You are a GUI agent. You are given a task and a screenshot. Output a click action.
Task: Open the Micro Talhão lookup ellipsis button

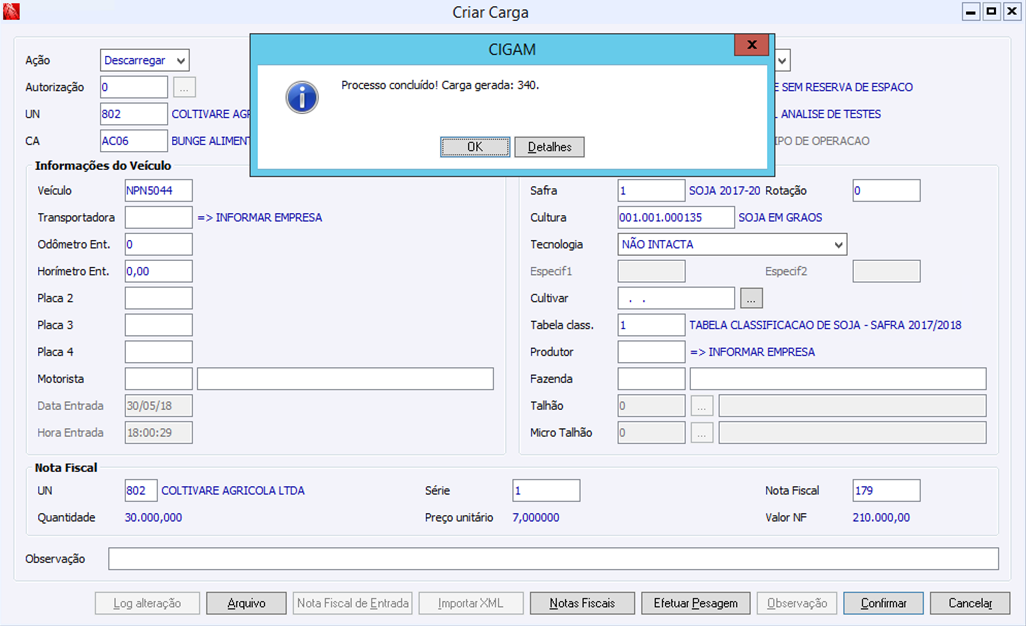(x=701, y=433)
